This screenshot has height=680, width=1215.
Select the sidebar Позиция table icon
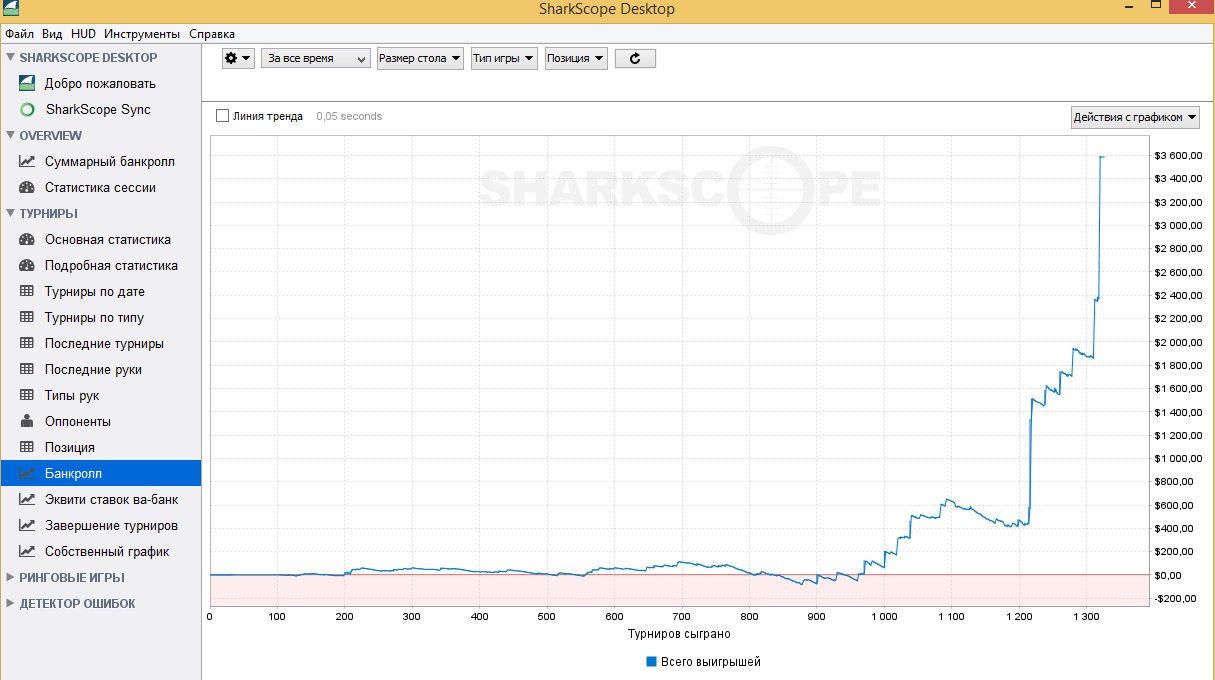coord(27,447)
